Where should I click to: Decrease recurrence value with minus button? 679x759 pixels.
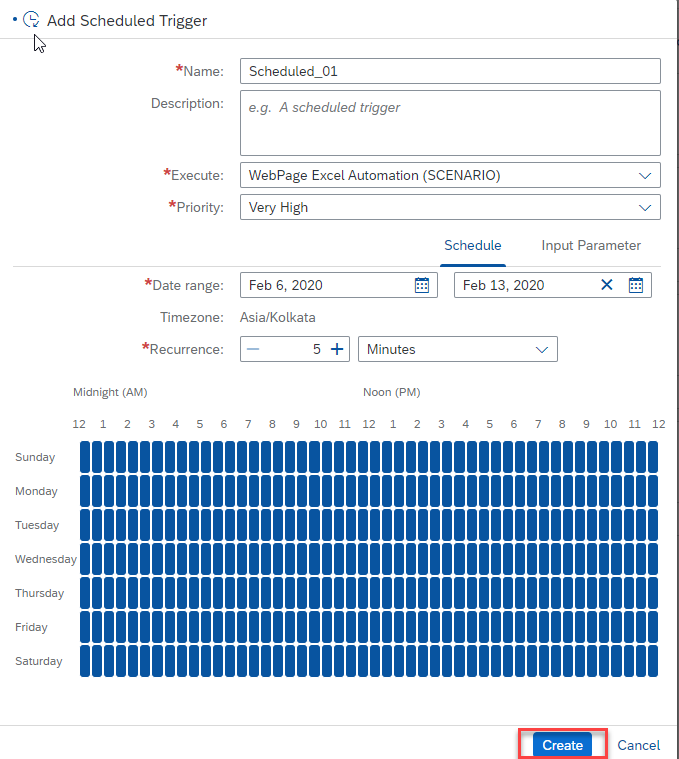point(253,349)
